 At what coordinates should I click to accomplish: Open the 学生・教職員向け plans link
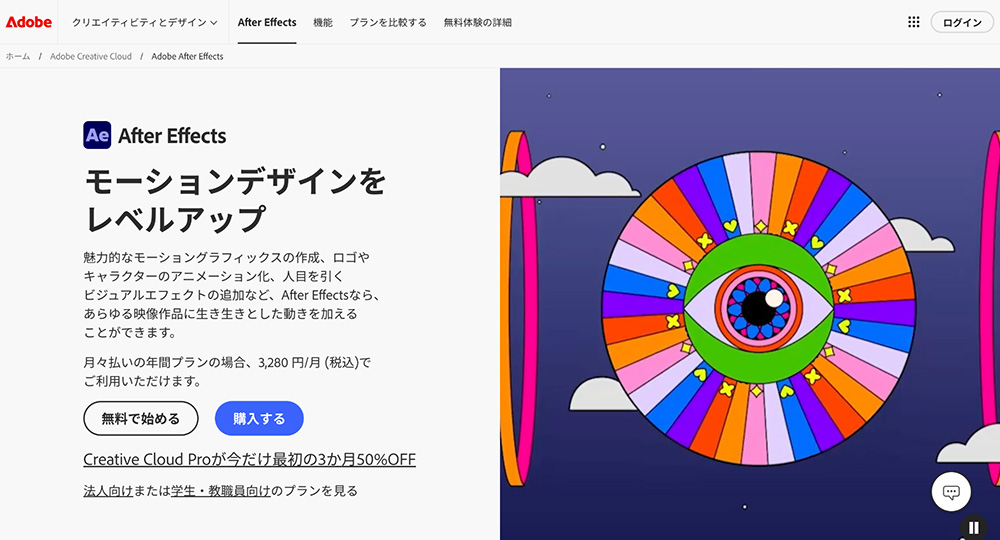[x=221, y=491]
